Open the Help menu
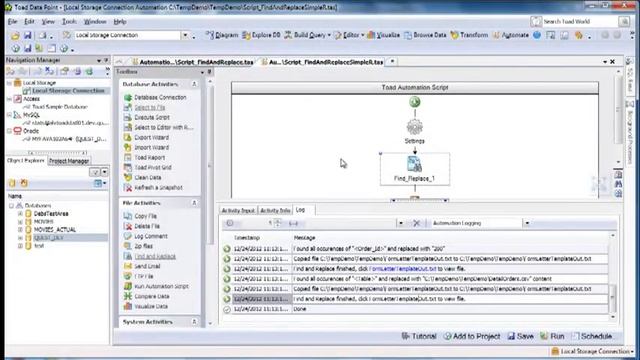This screenshot has height=360, width=640. tap(120, 22)
